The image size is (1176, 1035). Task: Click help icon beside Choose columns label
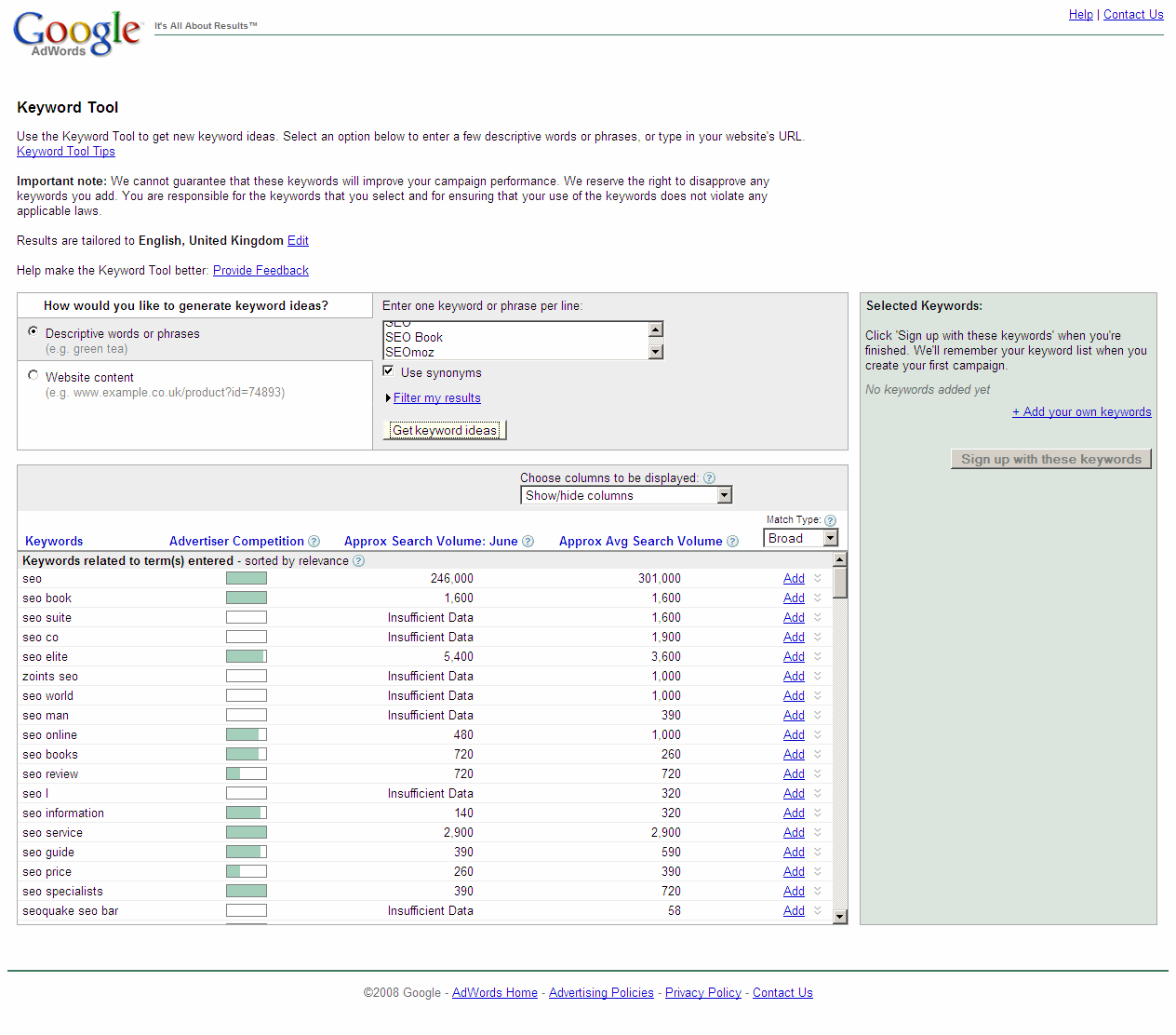[709, 477]
